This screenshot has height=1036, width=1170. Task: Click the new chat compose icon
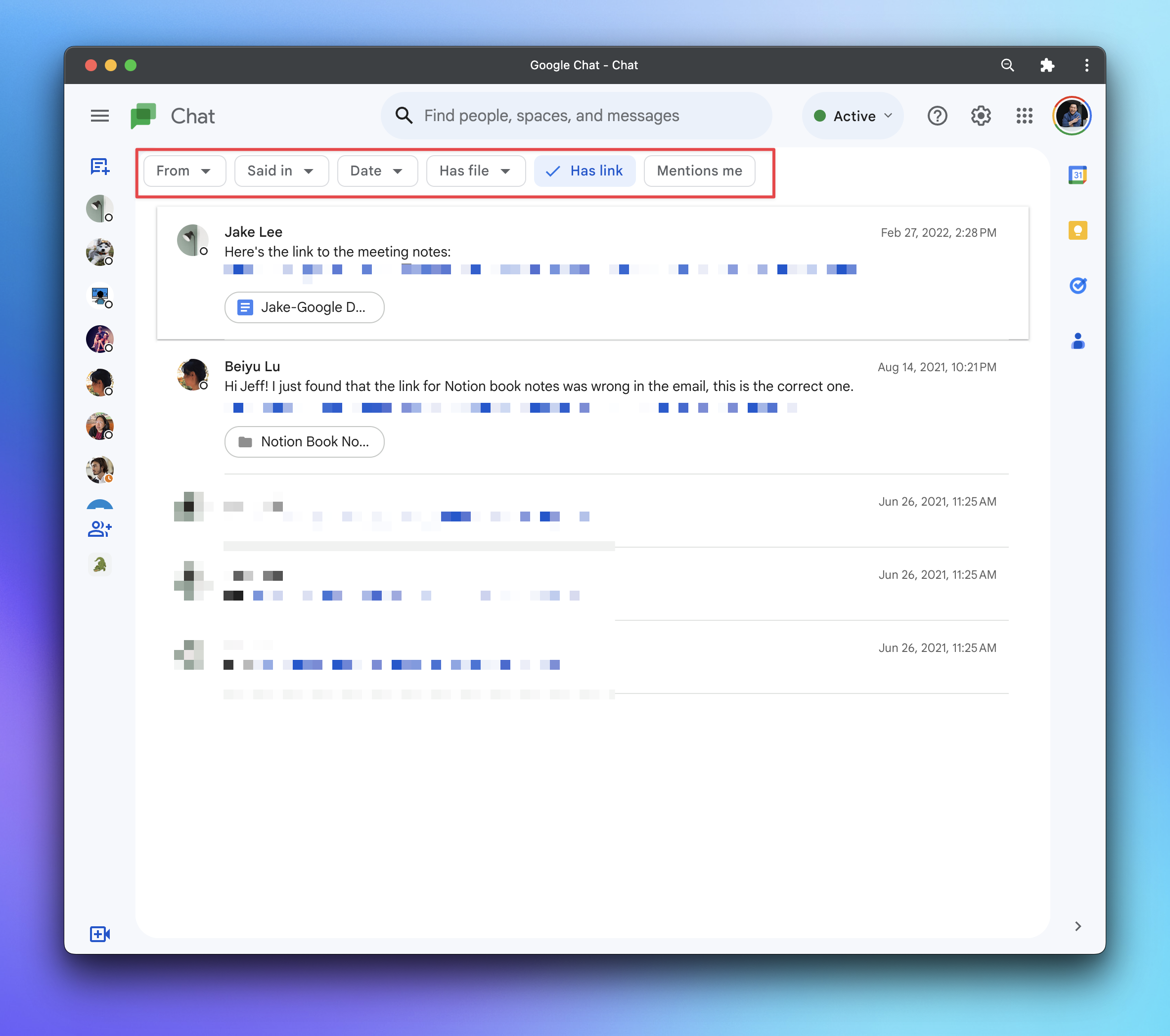point(99,167)
